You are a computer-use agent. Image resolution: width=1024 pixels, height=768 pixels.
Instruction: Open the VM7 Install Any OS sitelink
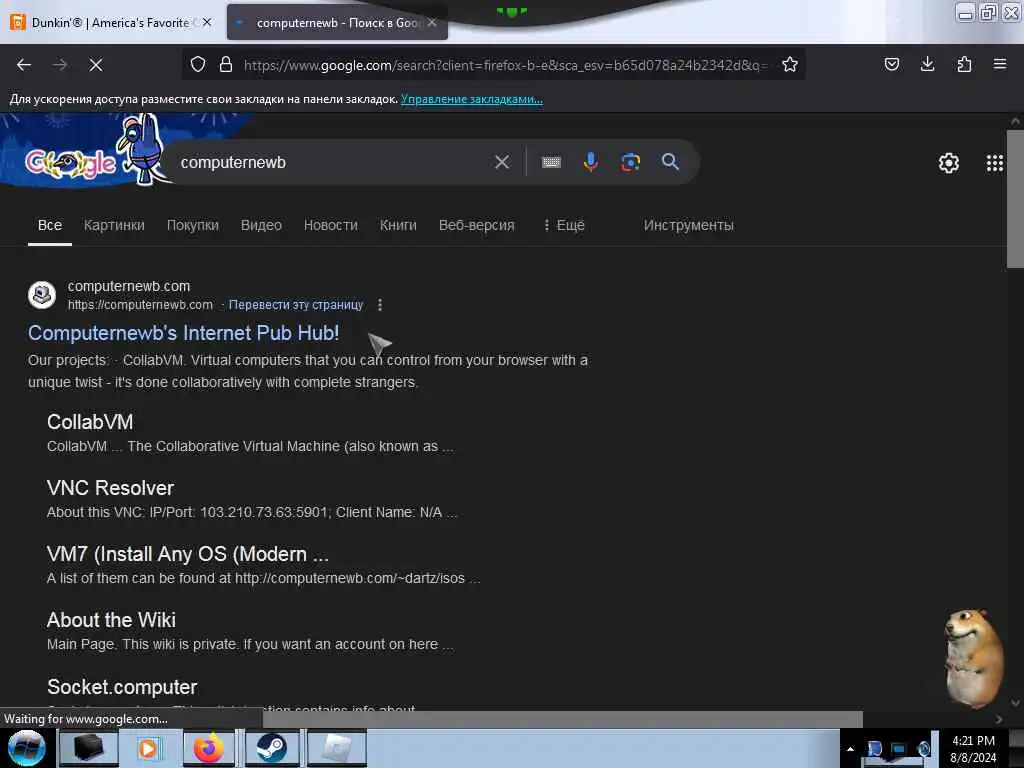[x=187, y=554]
